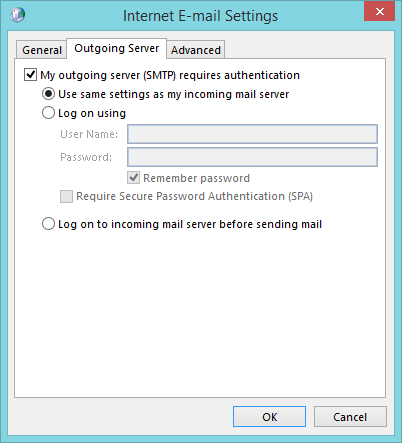The width and height of the screenshot is (402, 443).
Task: Switch to the General tab
Action: click(42, 50)
